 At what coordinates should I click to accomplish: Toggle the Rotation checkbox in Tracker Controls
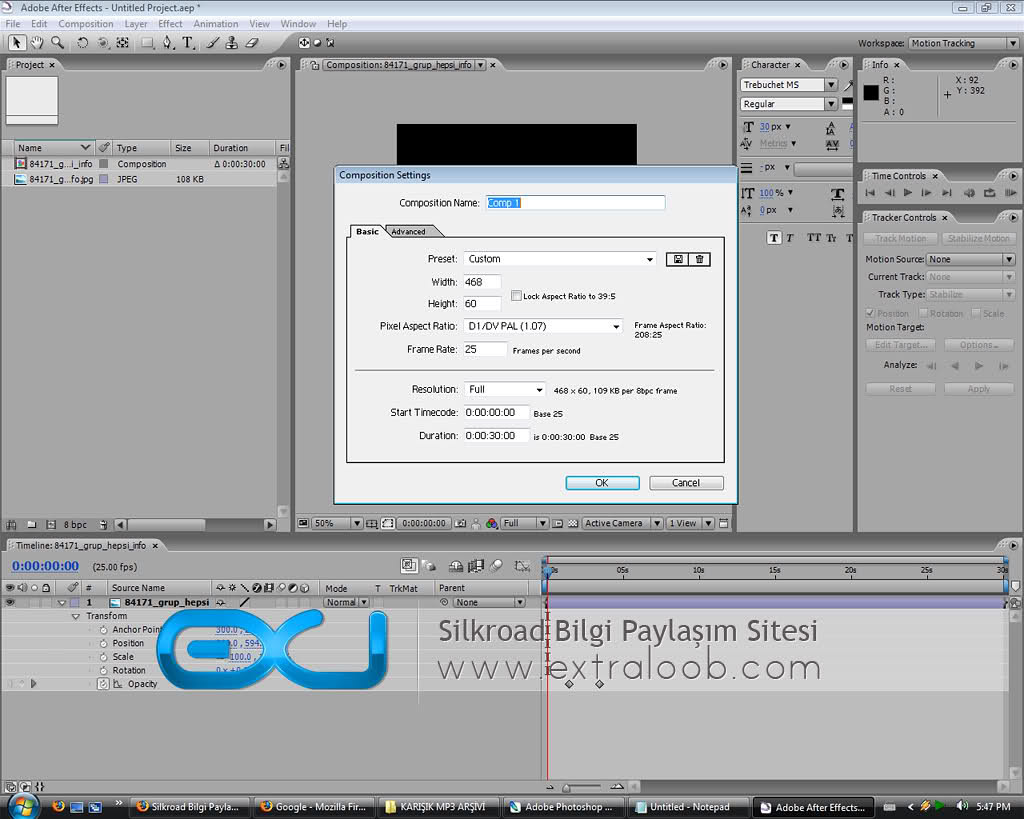click(x=923, y=313)
